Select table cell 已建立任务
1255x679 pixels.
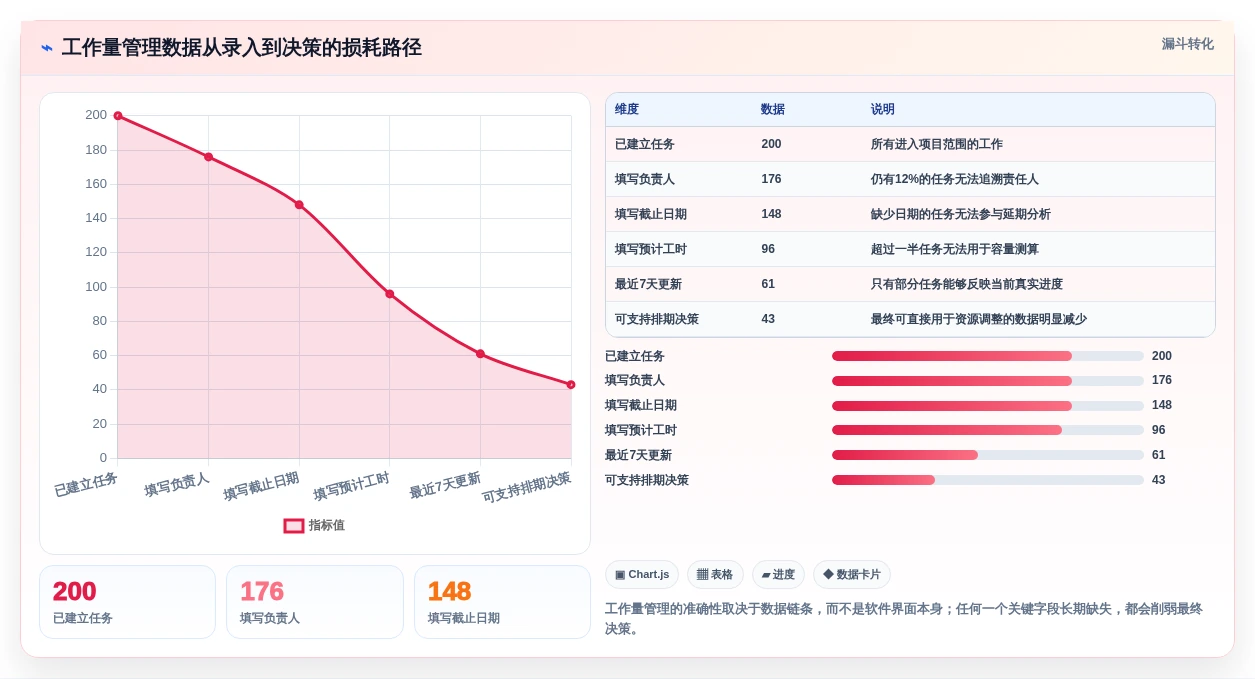coord(645,144)
